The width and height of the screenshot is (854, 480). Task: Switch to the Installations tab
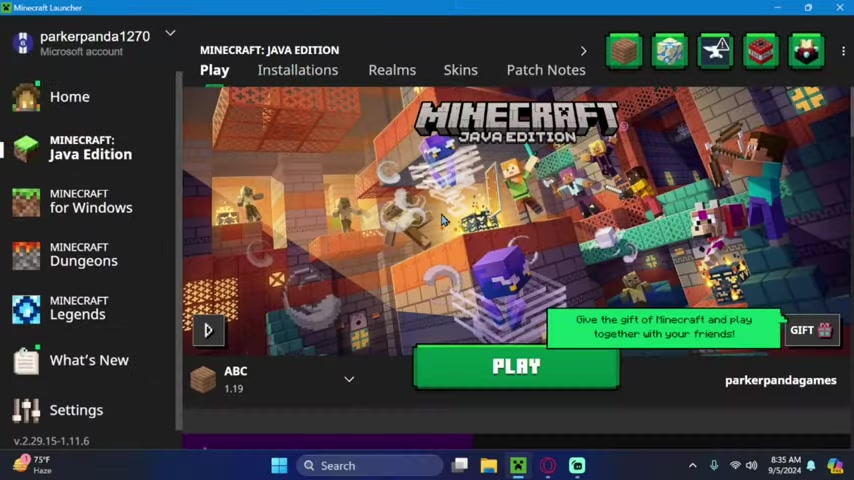[297, 70]
